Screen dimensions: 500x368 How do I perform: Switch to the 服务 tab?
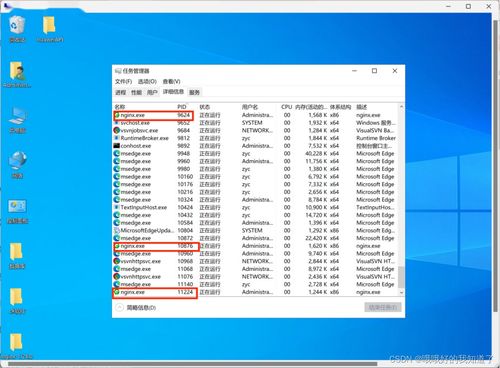point(194,92)
